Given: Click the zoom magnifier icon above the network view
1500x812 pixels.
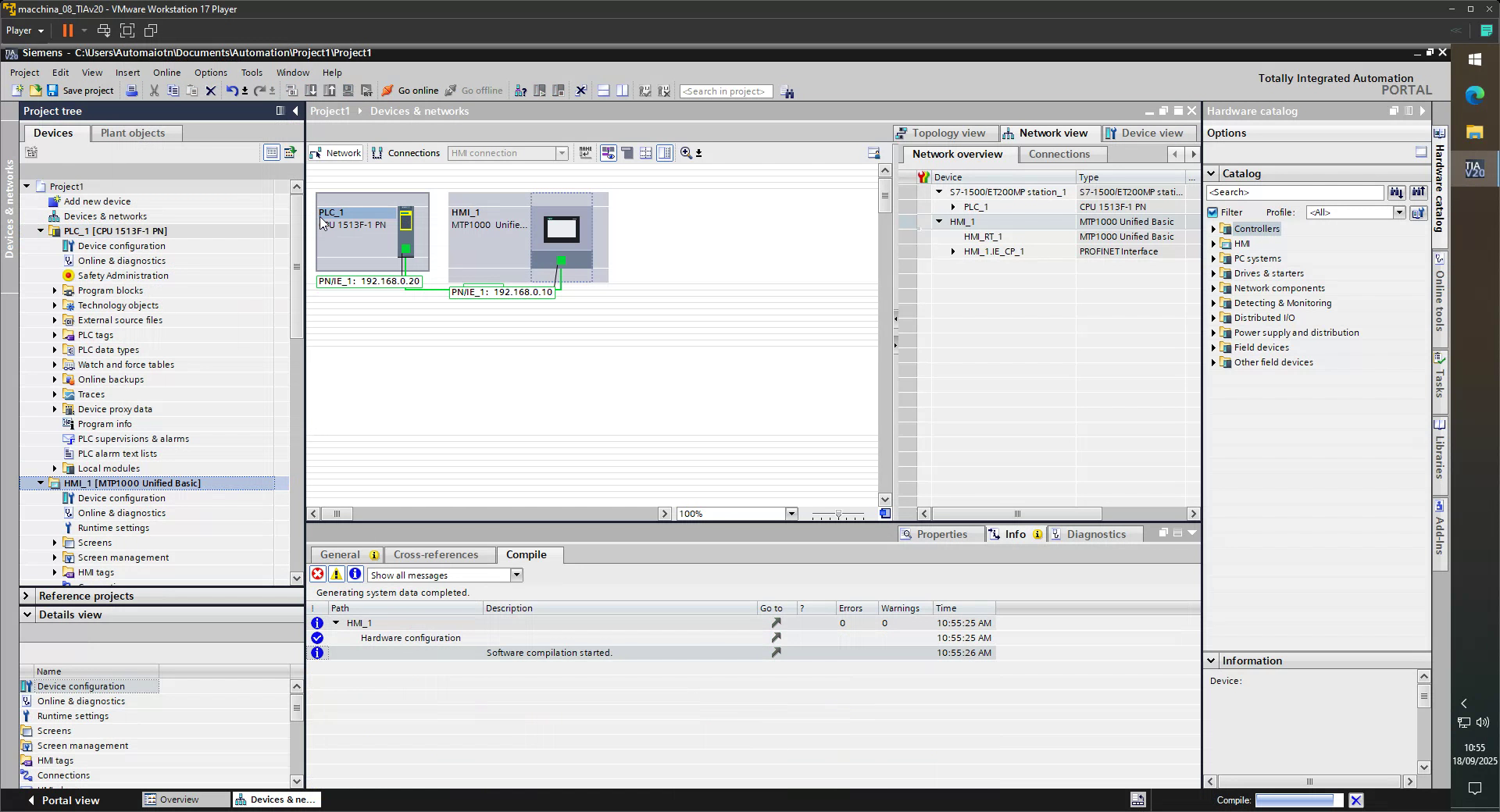Looking at the screenshot, I should (686, 153).
